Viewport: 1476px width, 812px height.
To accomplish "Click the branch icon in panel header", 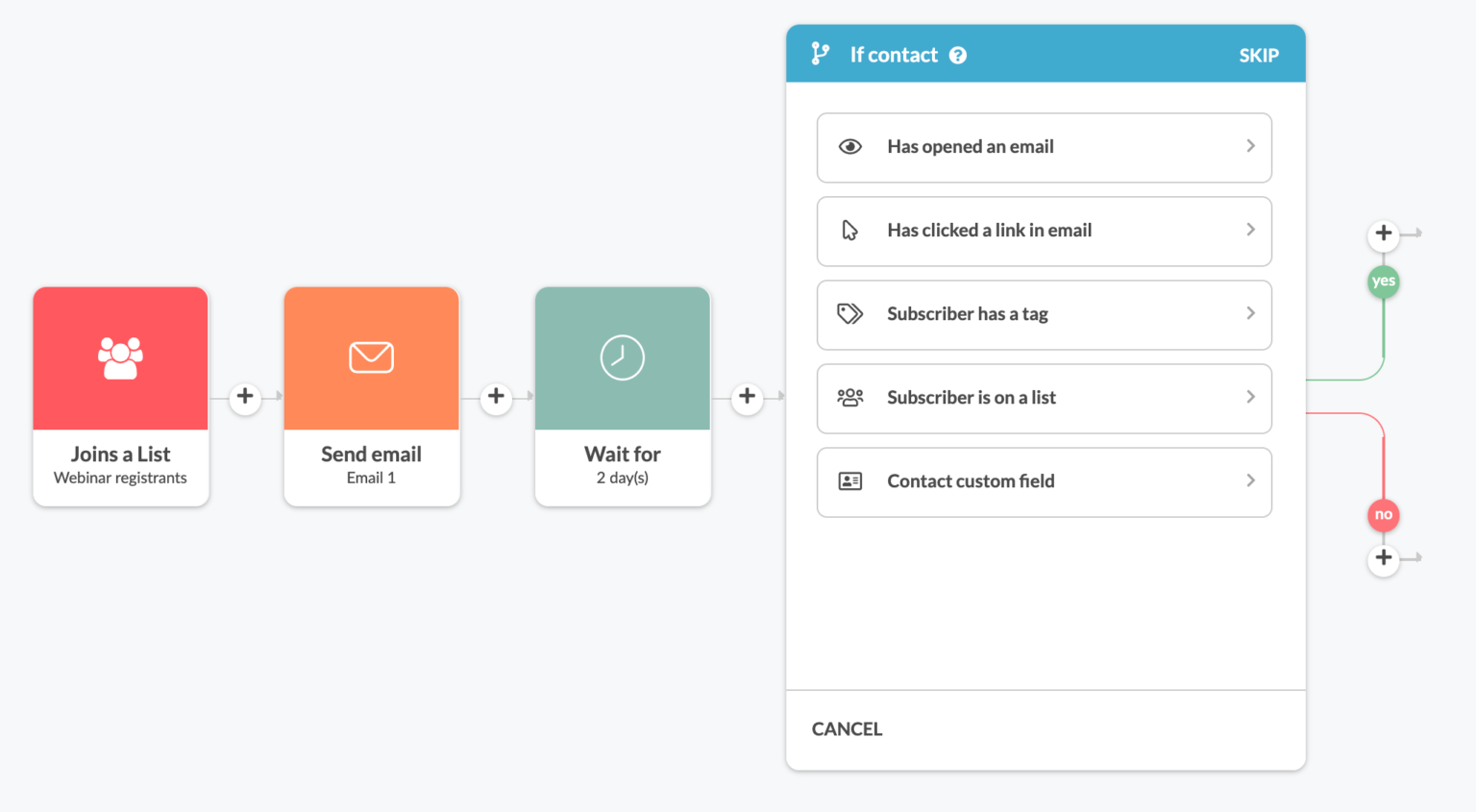I will [820, 54].
